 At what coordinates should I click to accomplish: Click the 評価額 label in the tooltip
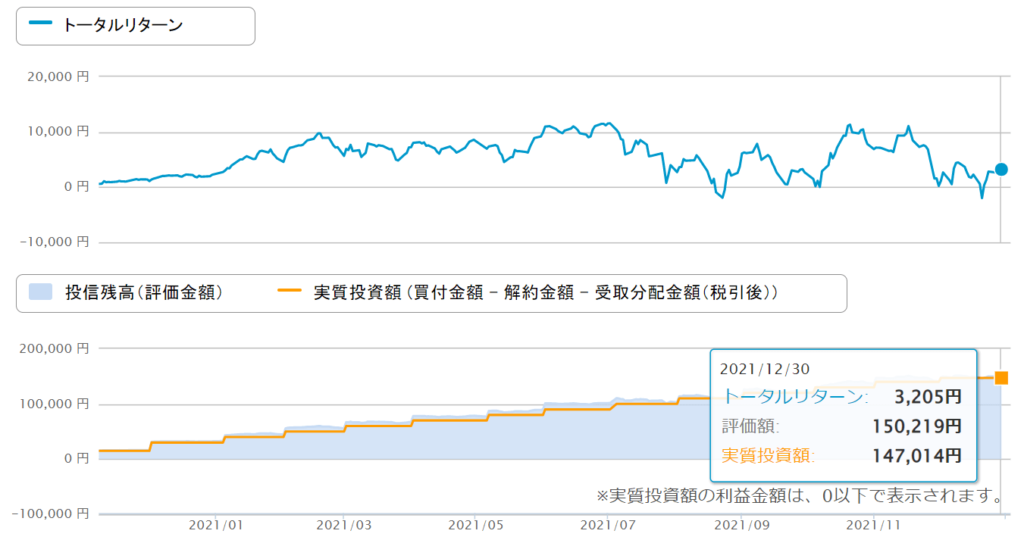[750, 426]
